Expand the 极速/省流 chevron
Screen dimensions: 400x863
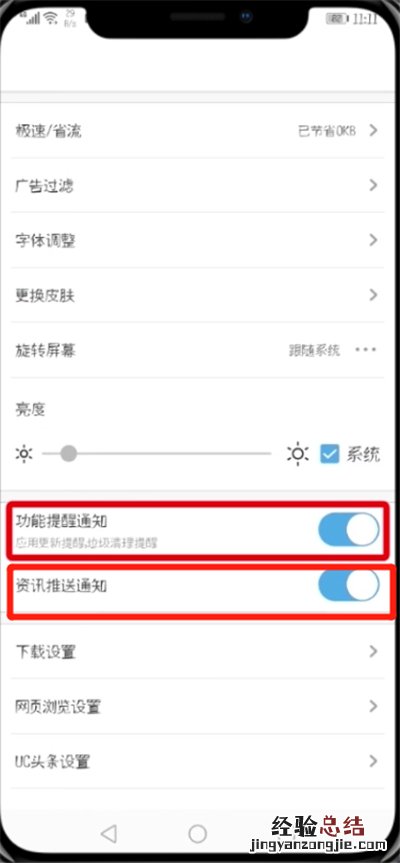click(374, 130)
